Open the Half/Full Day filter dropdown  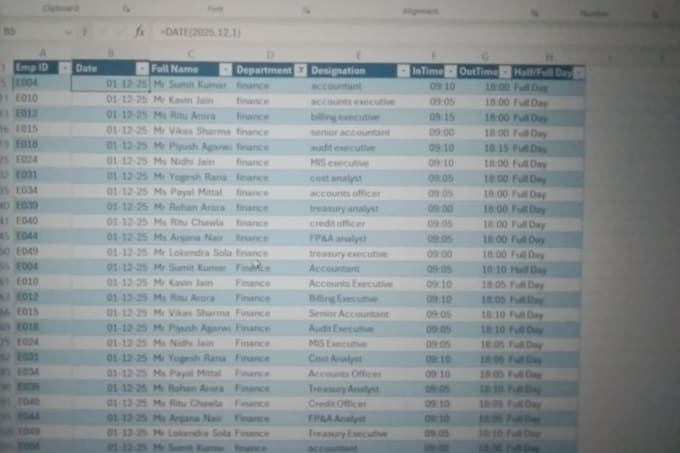coord(579,73)
